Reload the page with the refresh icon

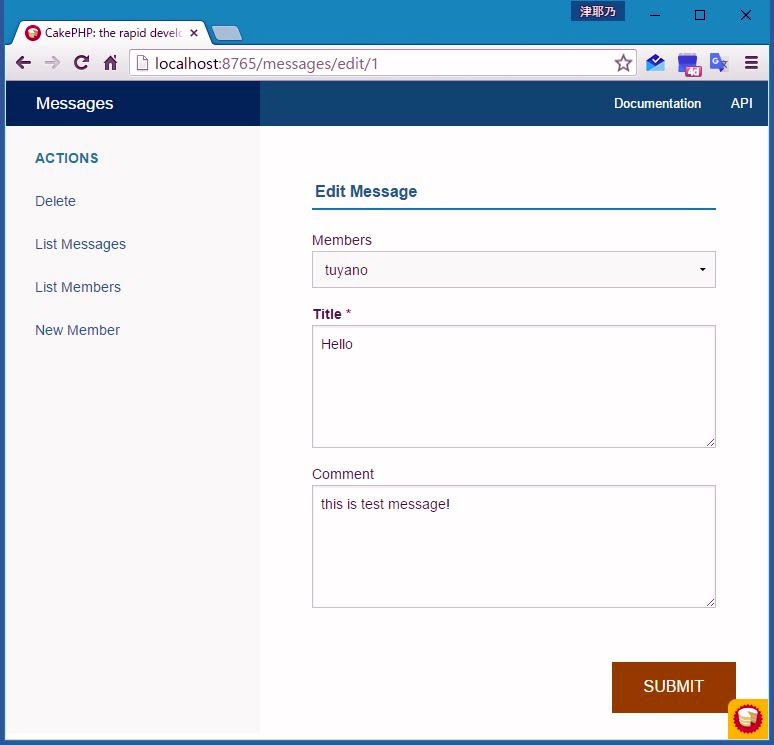tap(82, 63)
